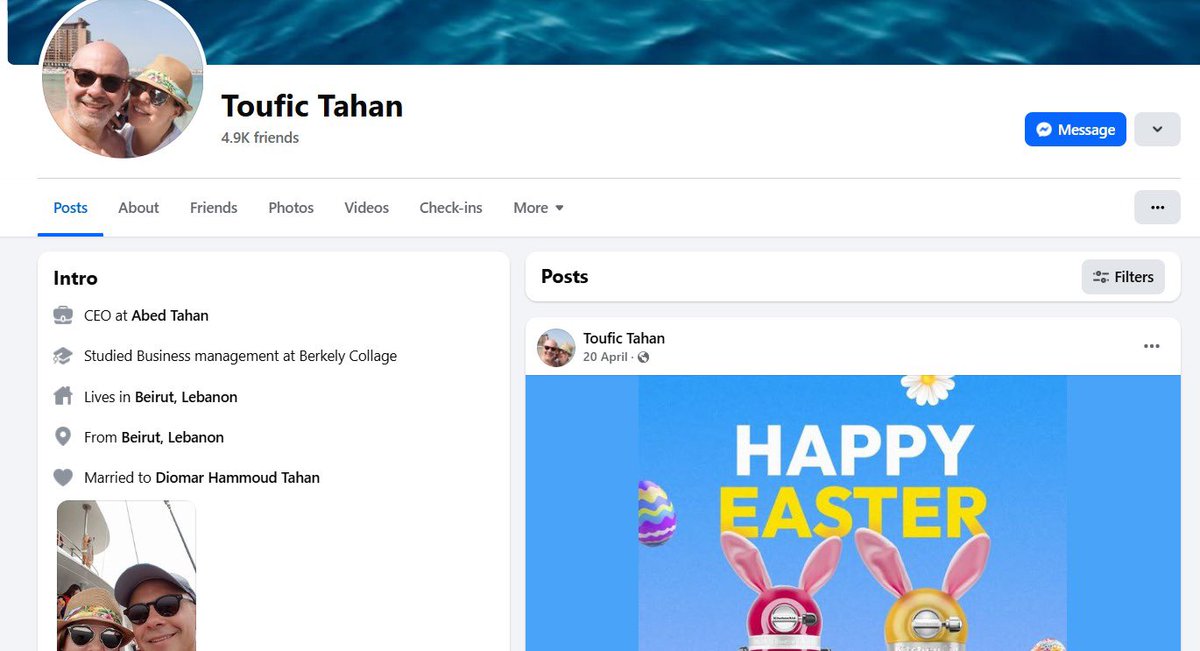Open Beirut, Lebanon in the Lives in row
This screenshot has width=1200, height=651.
pos(186,397)
